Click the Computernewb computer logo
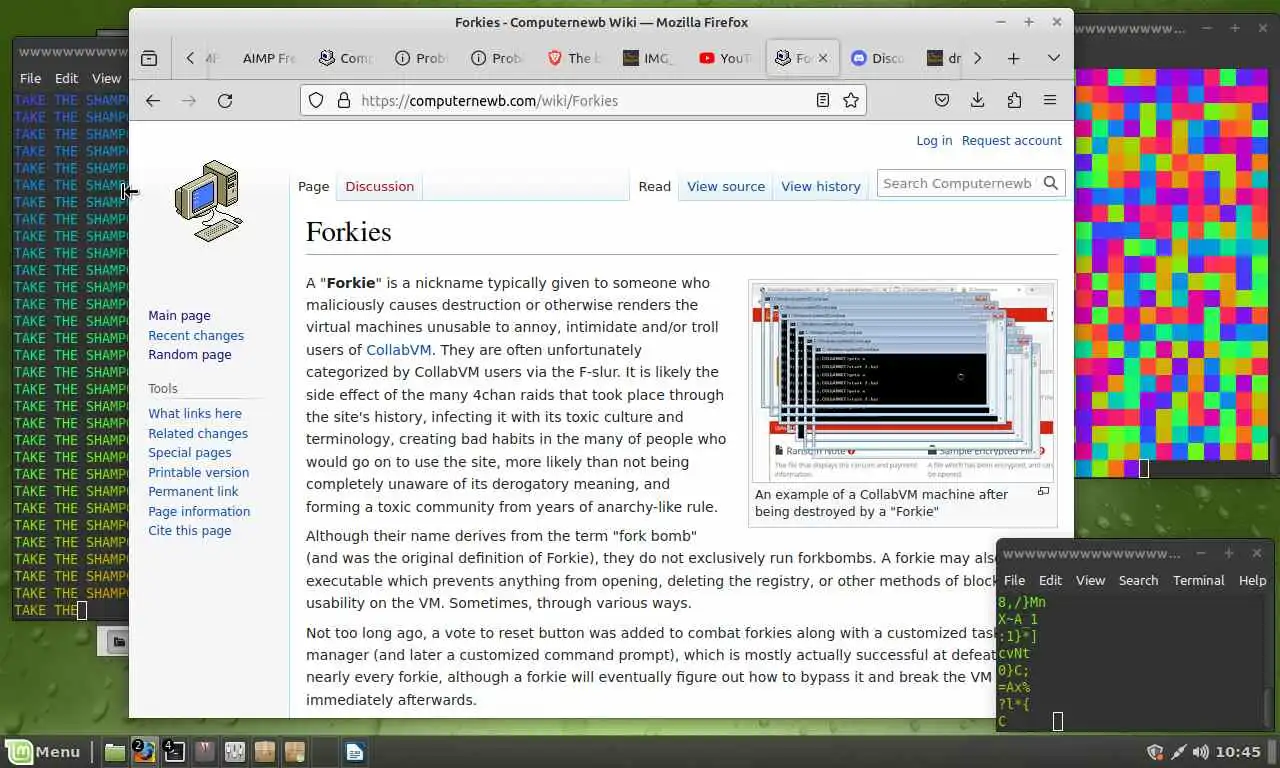Image resolution: width=1280 pixels, height=768 pixels. [x=208, y=201]
